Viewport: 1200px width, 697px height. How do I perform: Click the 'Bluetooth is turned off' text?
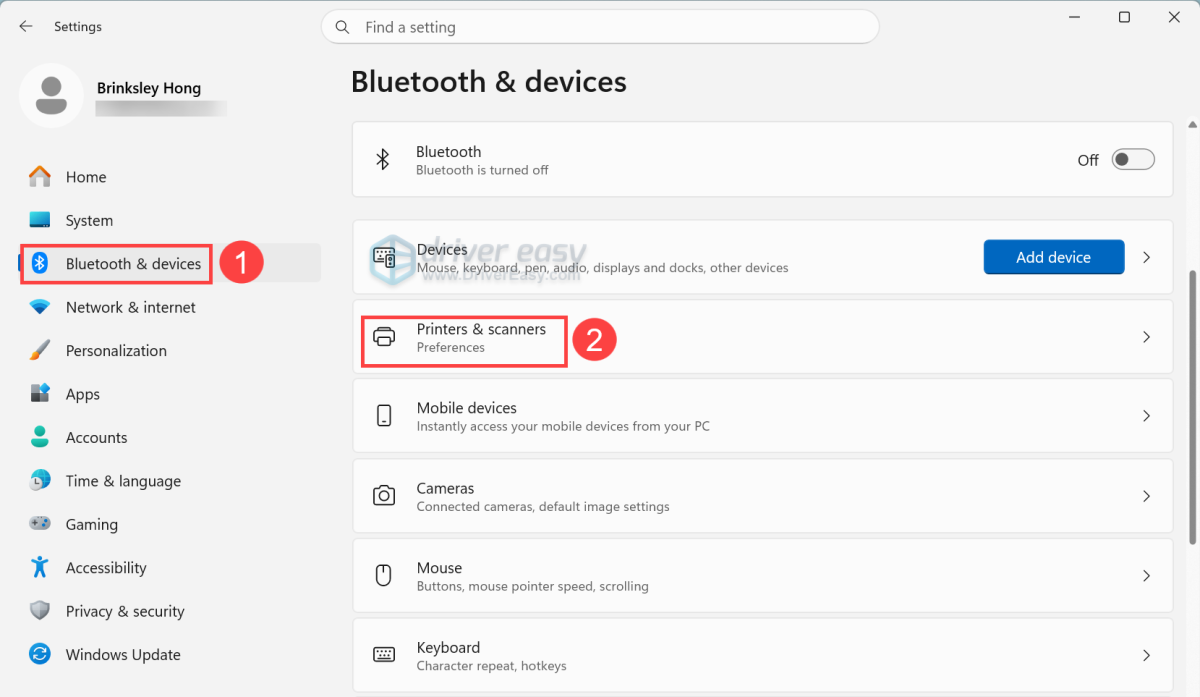tap(482, 170)
